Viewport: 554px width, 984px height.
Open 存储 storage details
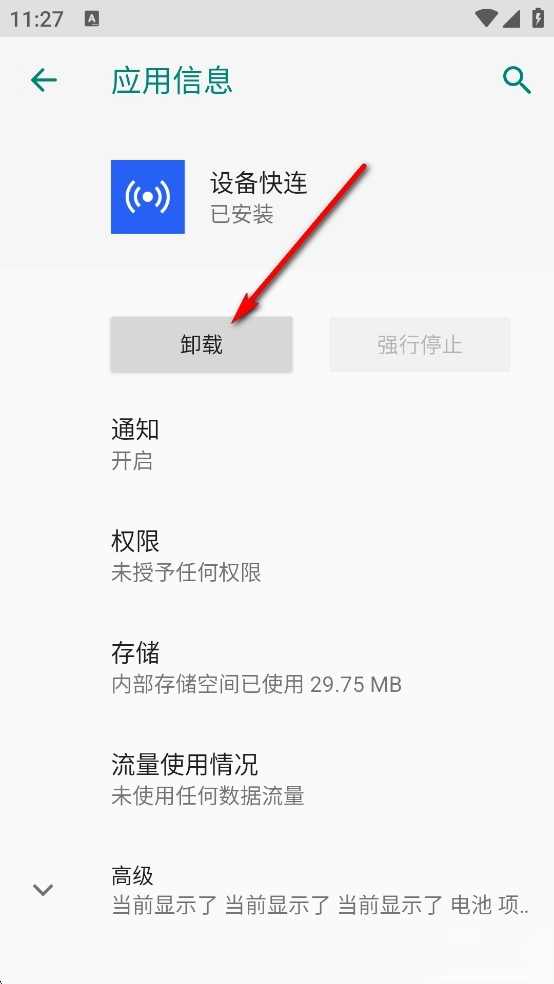pos(277,668)
